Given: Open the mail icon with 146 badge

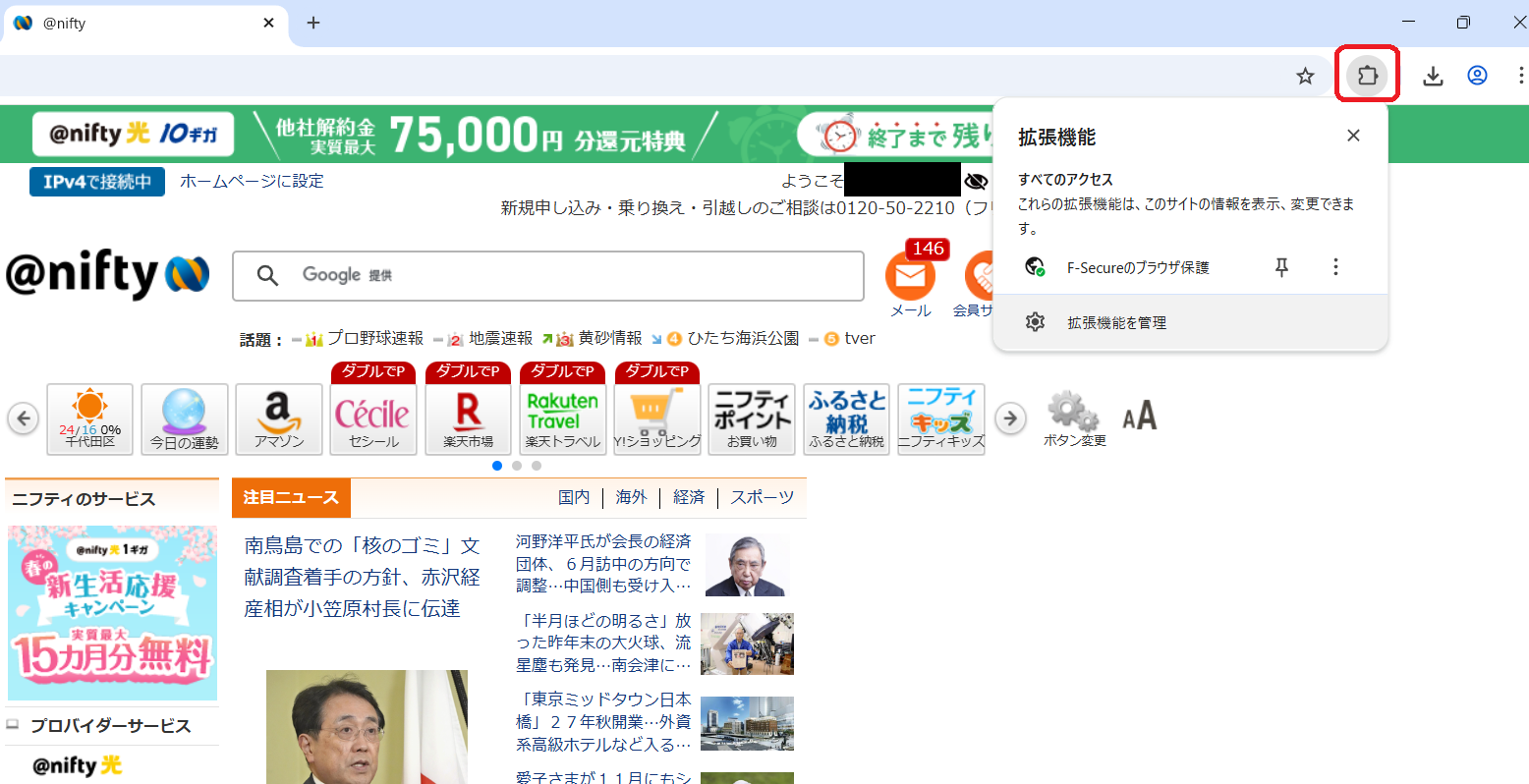Looking at the screenshot, I should (x=910, y=278).
